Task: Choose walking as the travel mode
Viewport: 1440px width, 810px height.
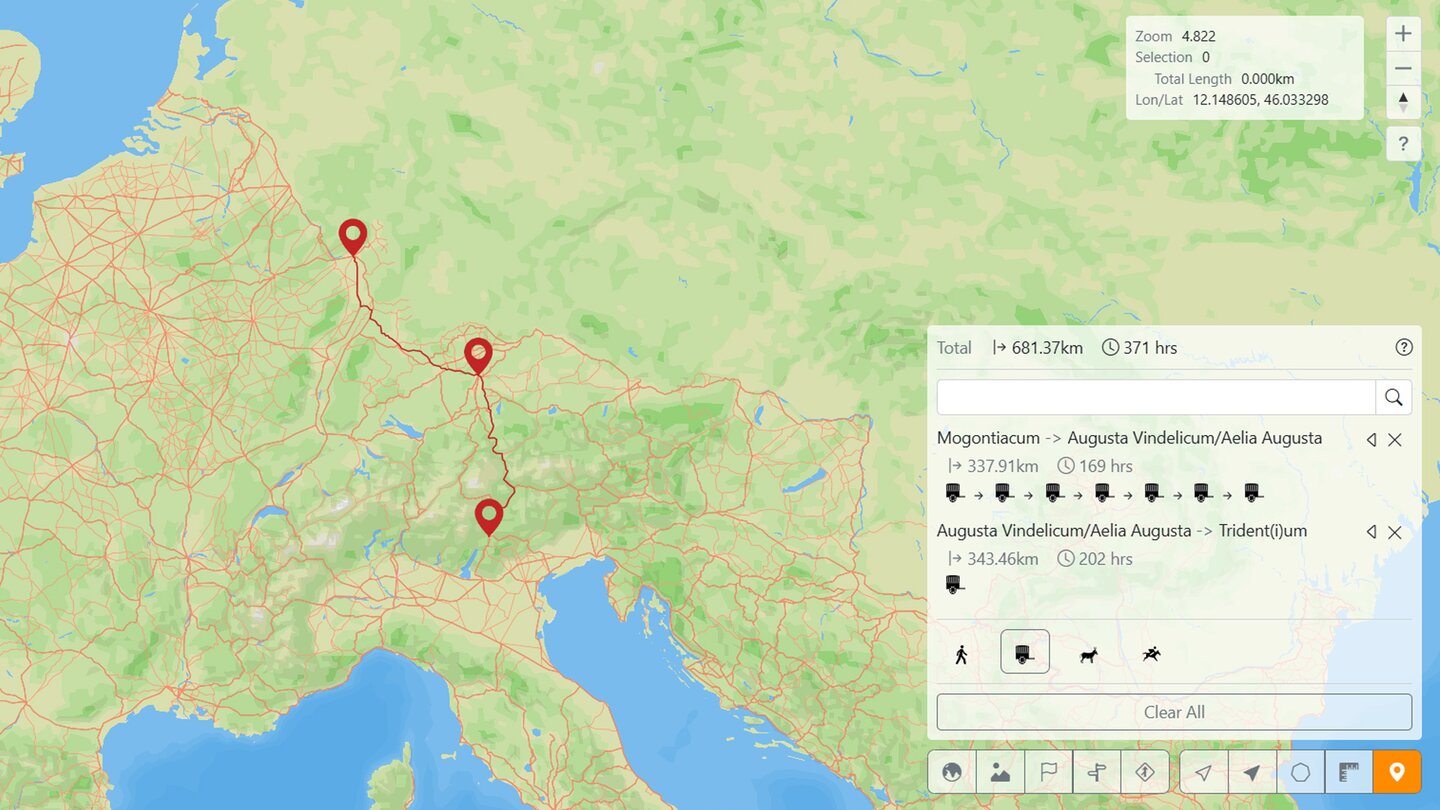Action: tap(961, 654)
